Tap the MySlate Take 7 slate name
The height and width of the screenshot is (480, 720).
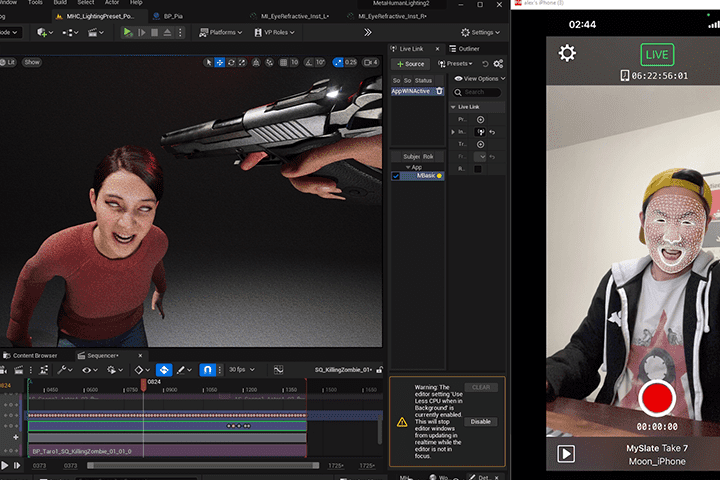657,448
